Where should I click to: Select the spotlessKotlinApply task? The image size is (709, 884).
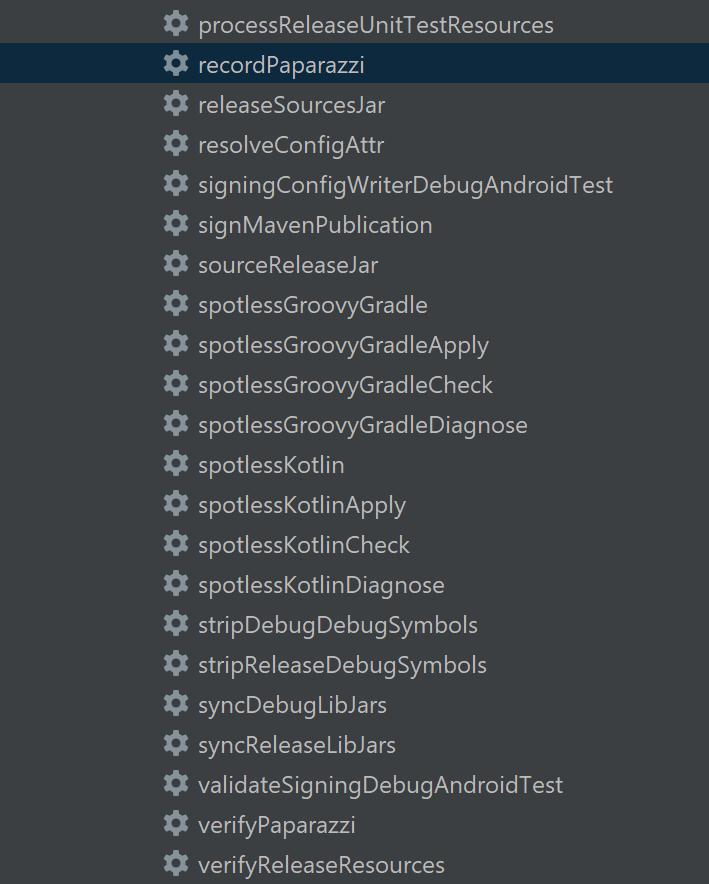pos(301,504)
